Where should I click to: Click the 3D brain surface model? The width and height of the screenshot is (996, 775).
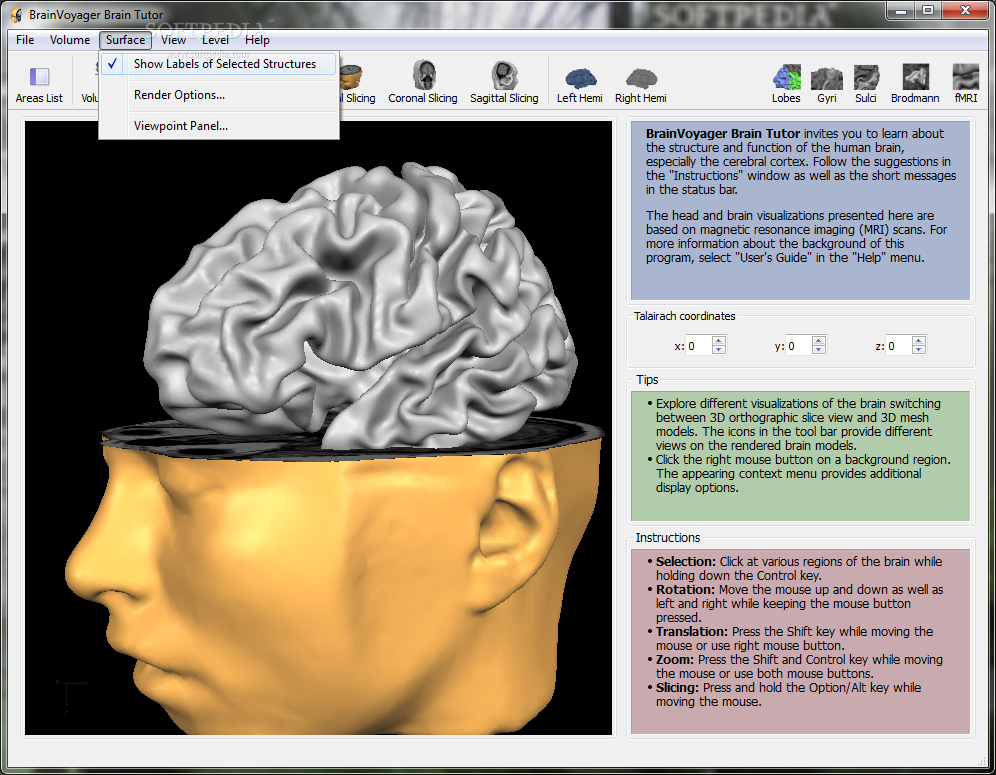click(362, 305)
